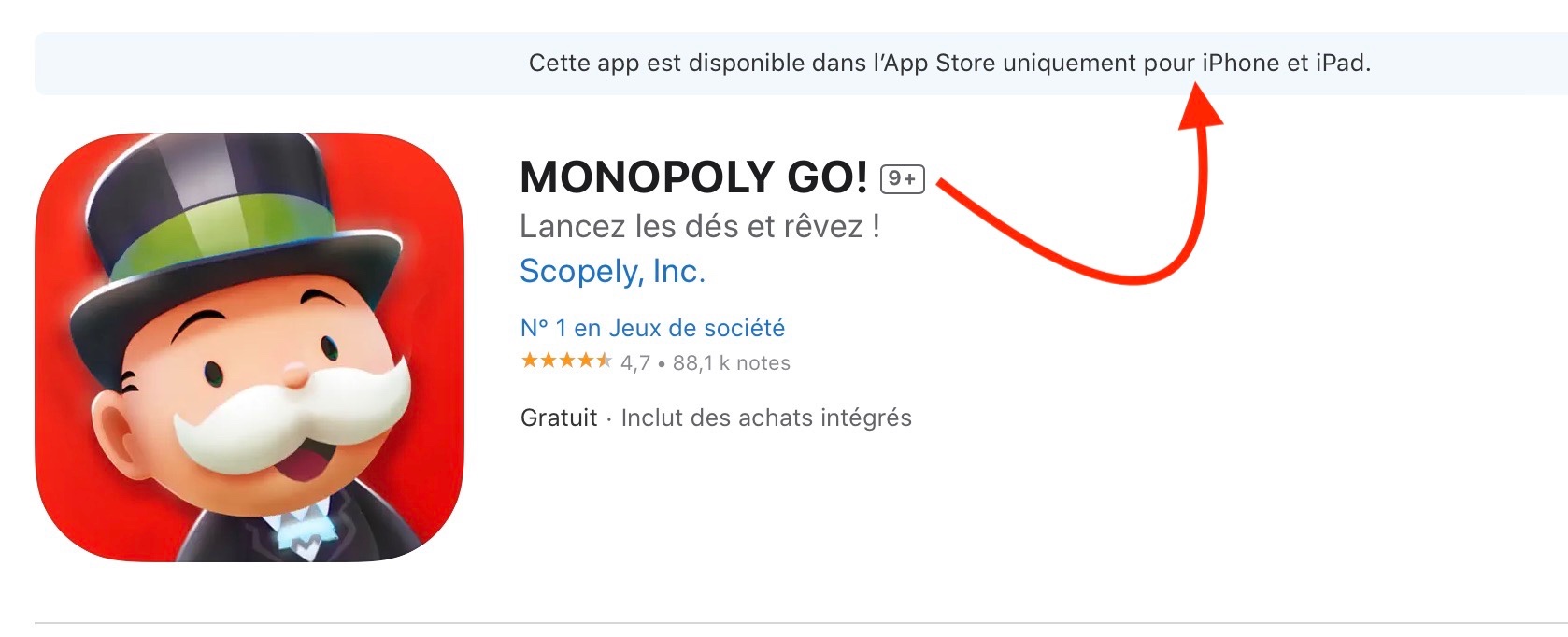Click the 9+ age rating badge
Screen dimensions: 1568x637
(902, 178)
